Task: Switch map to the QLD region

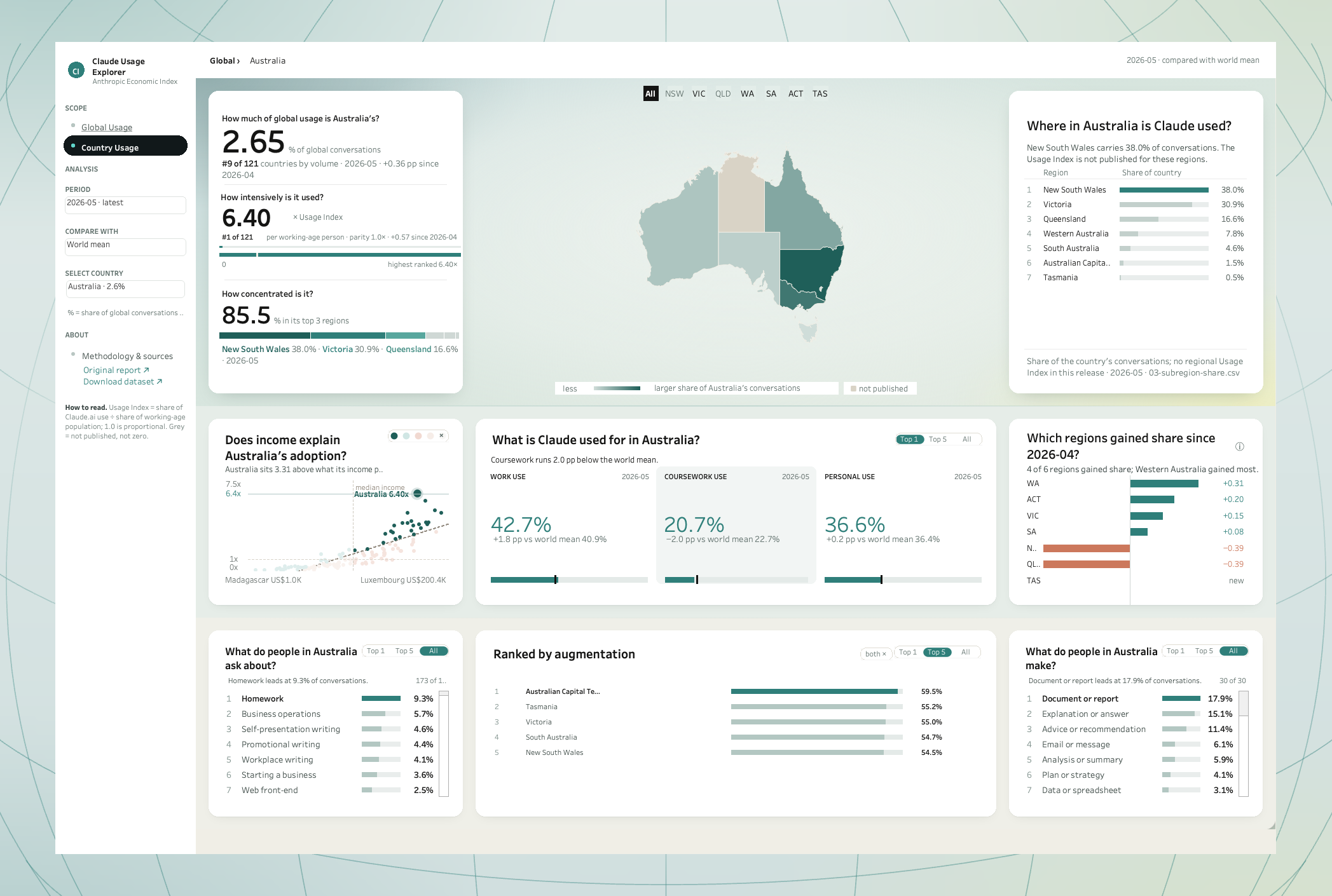Action: [x=723, y=93]
